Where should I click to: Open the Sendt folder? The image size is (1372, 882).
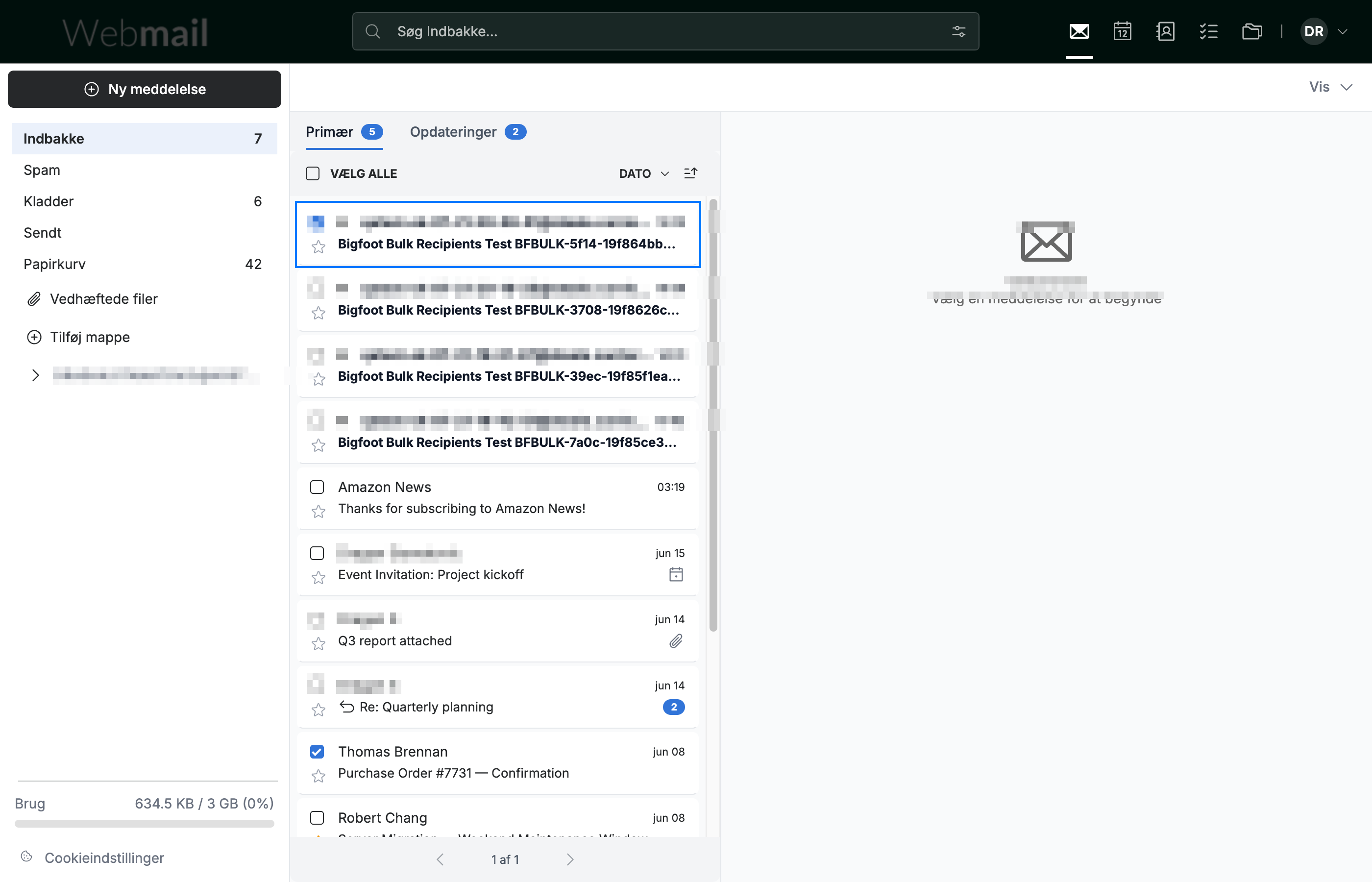click(144, 233)
